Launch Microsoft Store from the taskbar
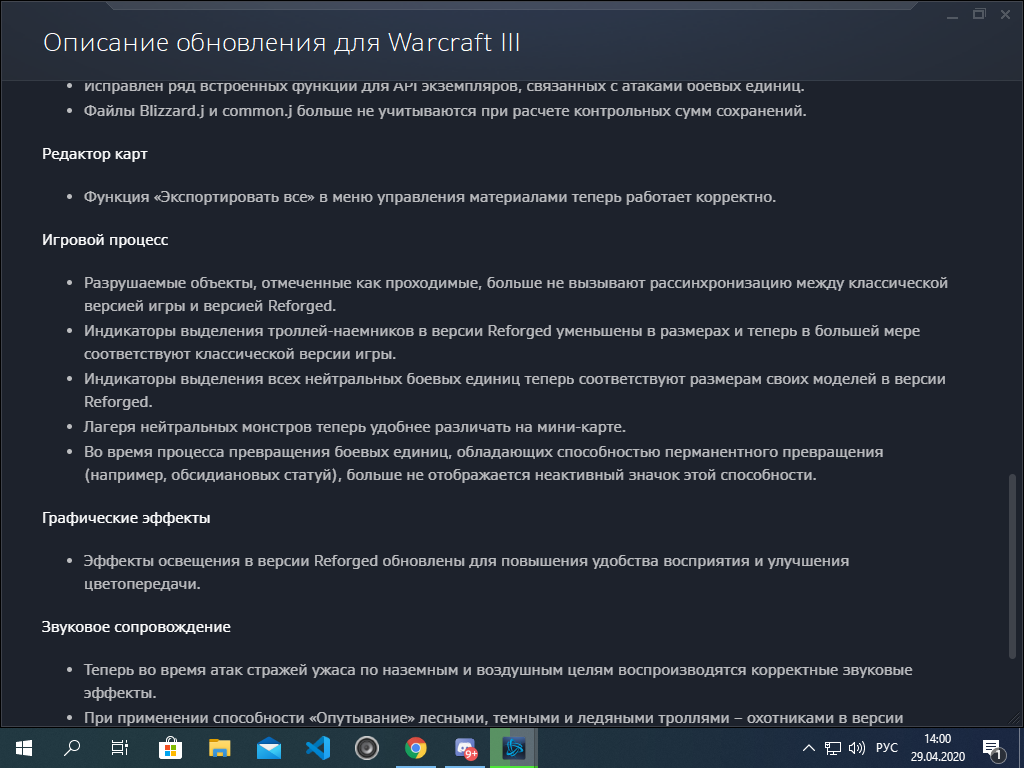This screenshot has height=768, width=1024. (x=170, y=748)
